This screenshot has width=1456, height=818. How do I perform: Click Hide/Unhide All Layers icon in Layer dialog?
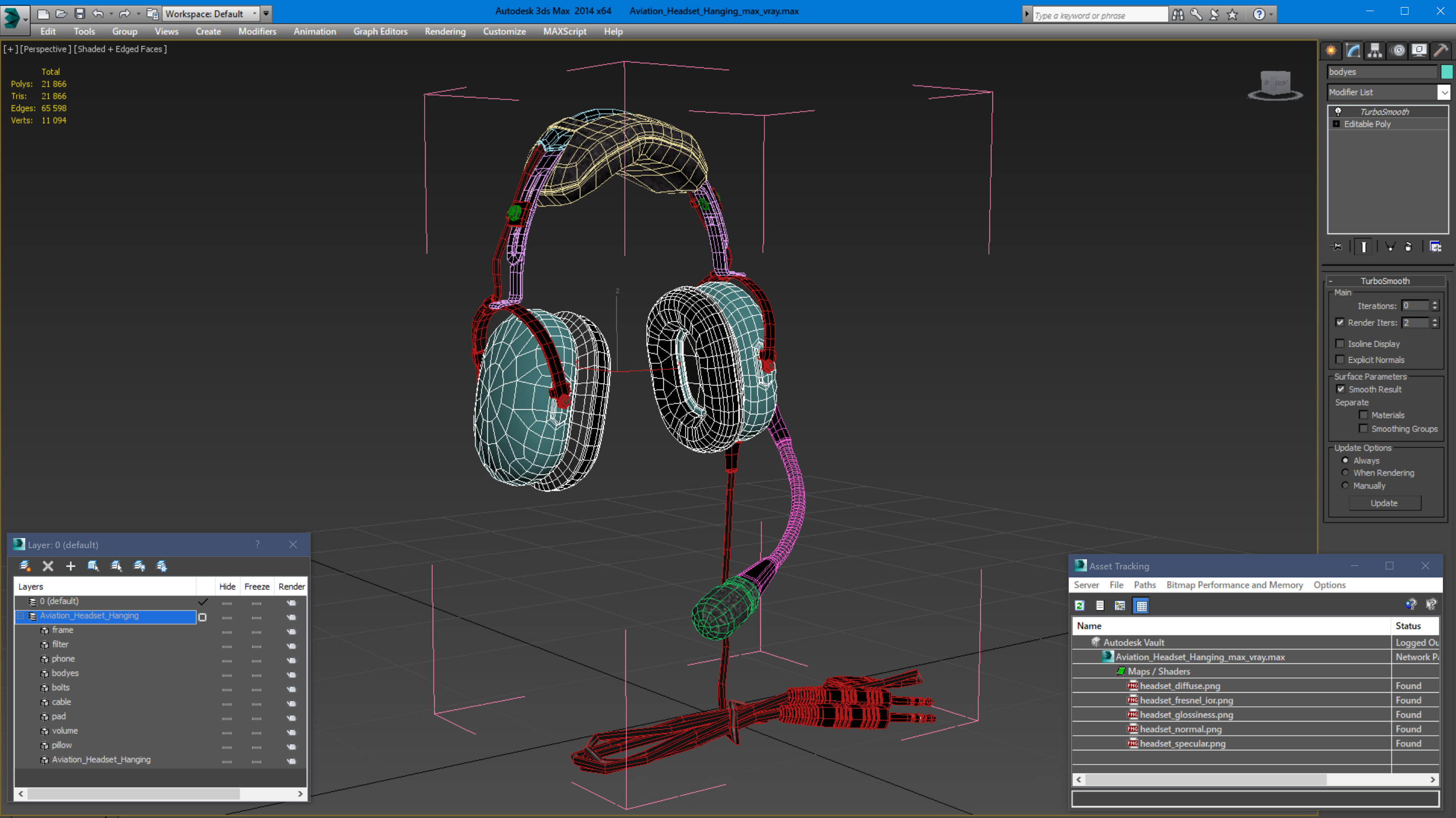139,565
